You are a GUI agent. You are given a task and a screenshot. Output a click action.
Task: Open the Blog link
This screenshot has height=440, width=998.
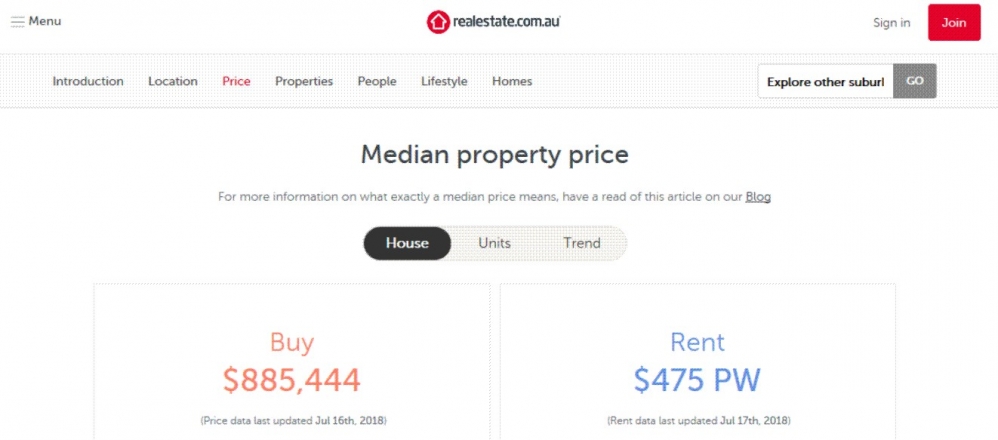tap(758, 197)
